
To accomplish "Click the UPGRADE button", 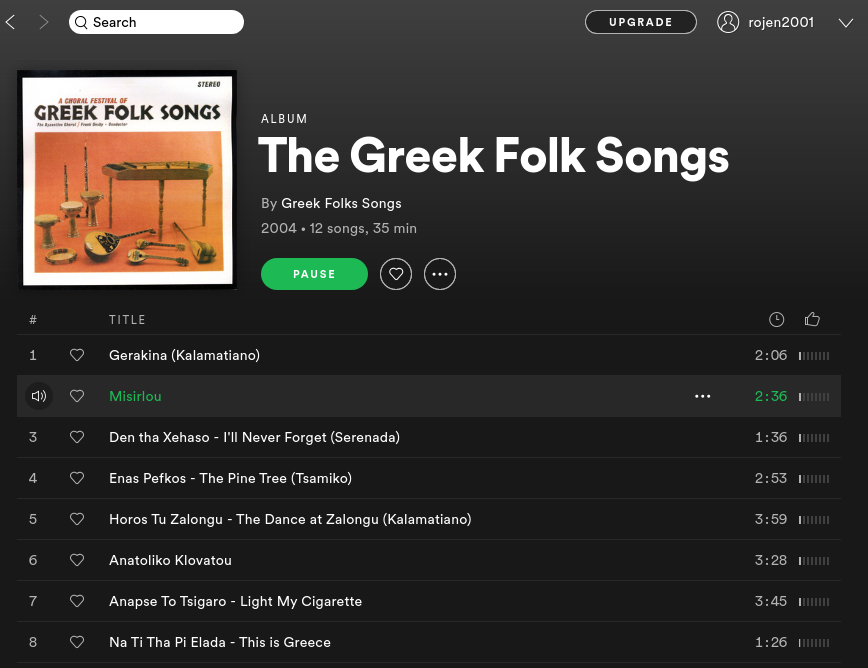I will 641,22.
